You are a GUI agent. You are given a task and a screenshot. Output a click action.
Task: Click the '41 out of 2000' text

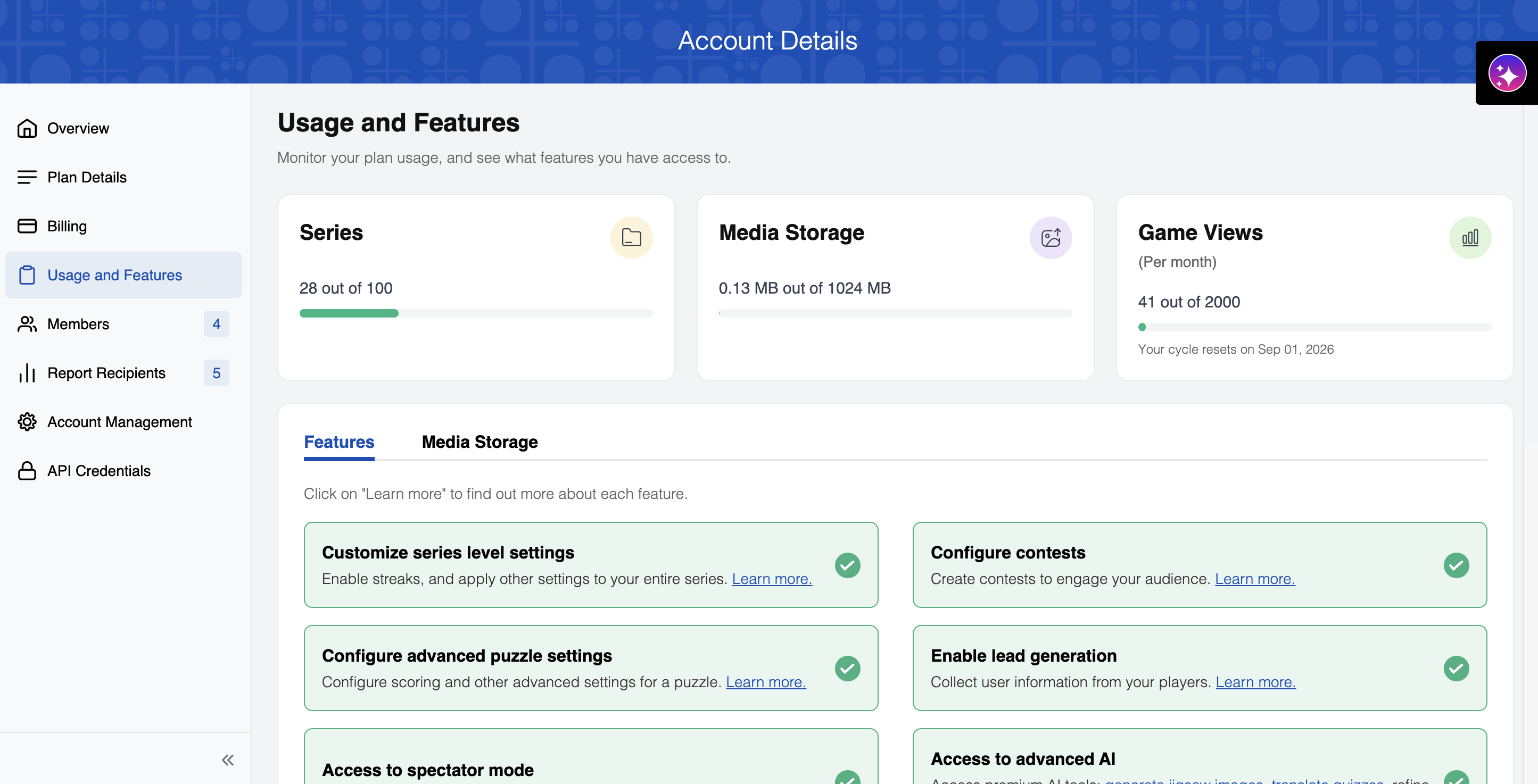pyautogui.click(x=1189, y=302)
